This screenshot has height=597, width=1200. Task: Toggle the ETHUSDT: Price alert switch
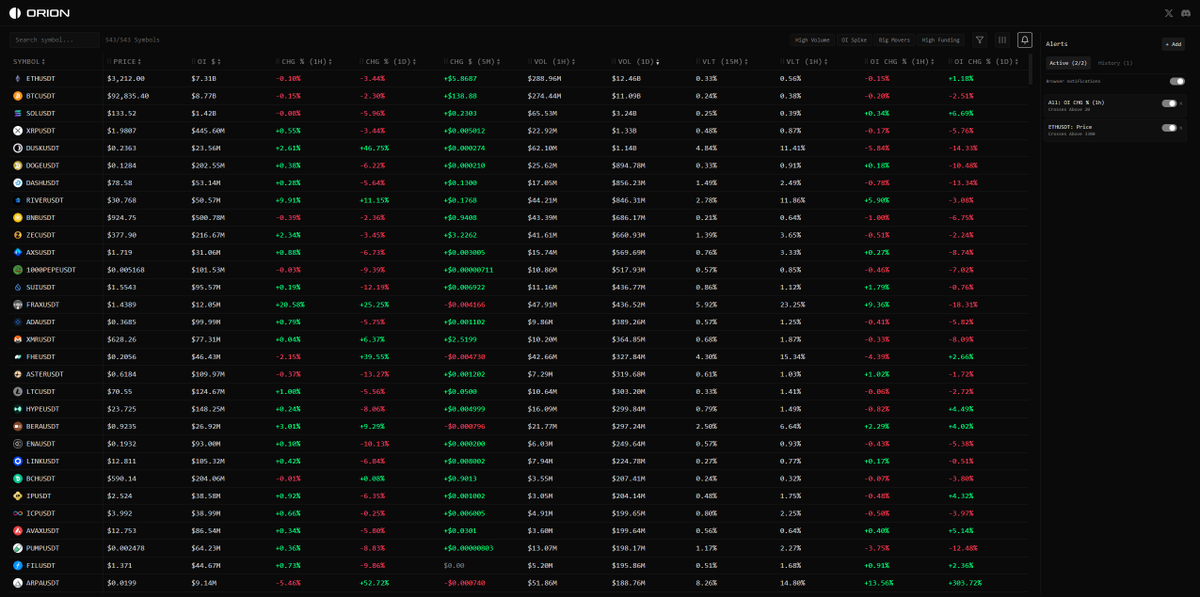coord(1168,128)
